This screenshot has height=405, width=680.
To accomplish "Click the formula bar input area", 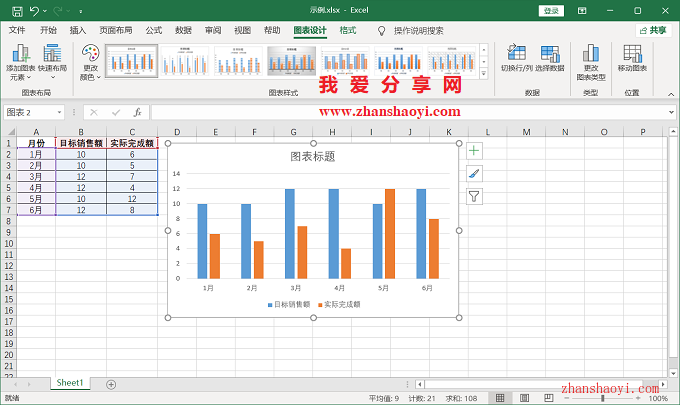I will [409, 113].
